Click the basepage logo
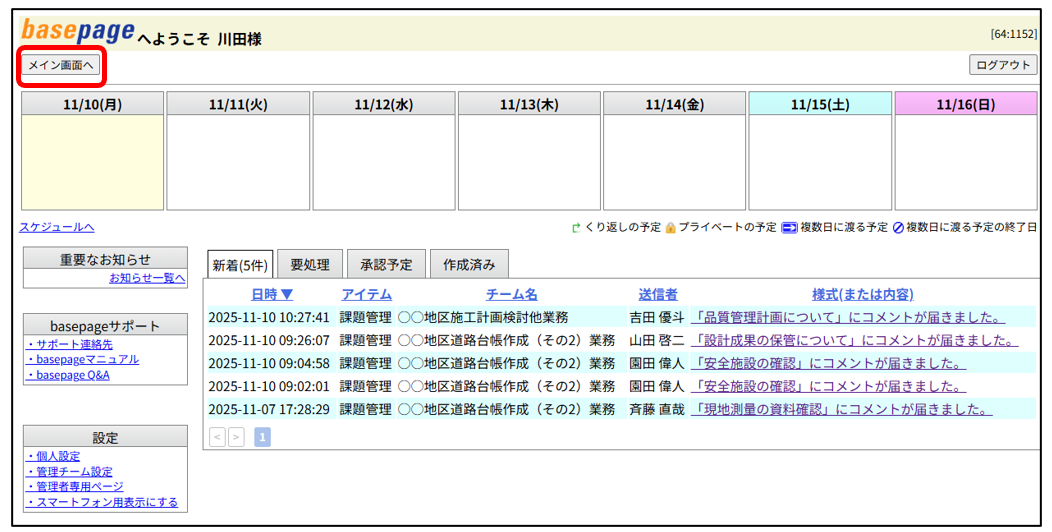The image size is (1052, 532). click(x=78, y=32)
